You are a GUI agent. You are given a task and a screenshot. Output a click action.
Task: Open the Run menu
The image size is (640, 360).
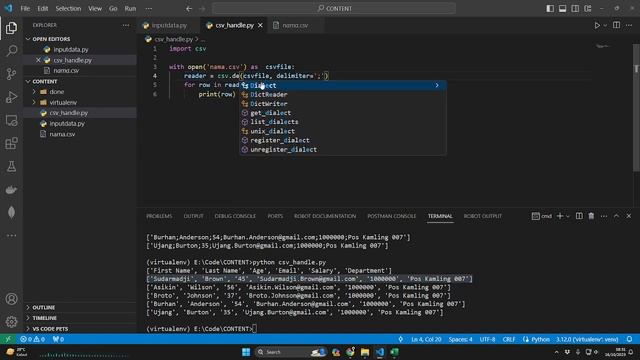click(130, 9)
